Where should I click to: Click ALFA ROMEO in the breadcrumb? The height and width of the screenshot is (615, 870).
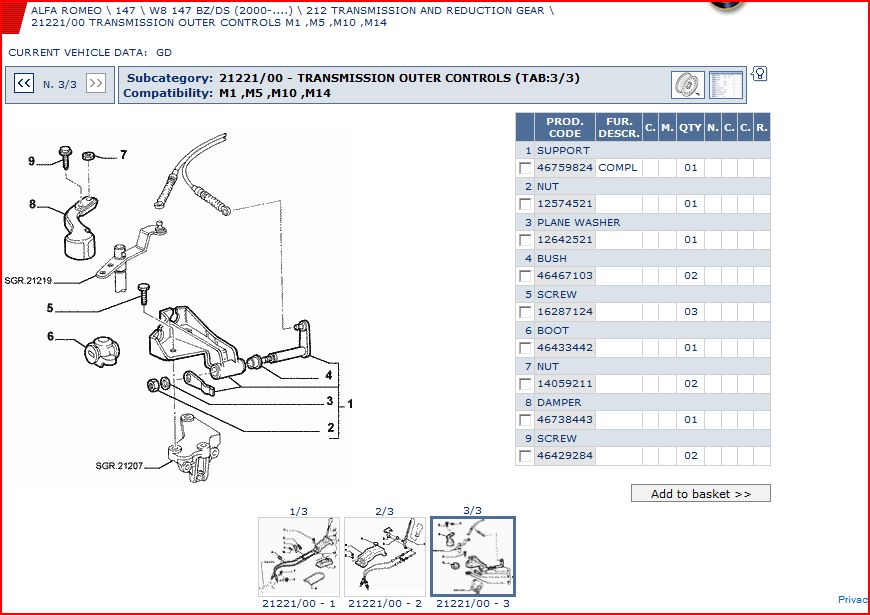(67, 11)
